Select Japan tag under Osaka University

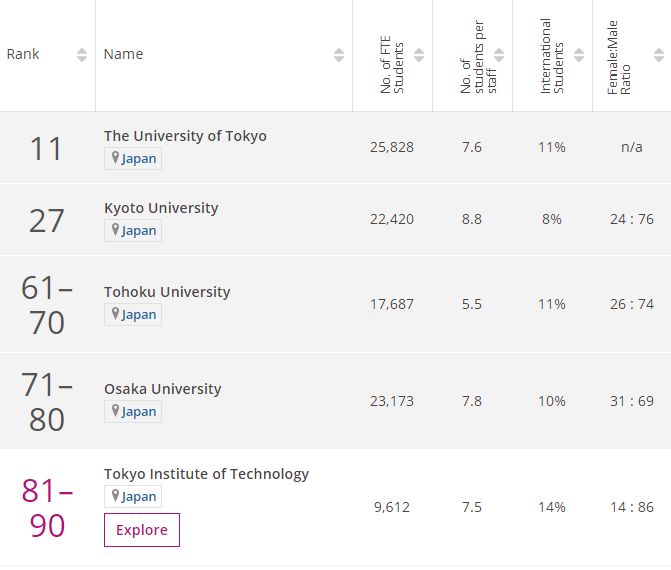point(133,412)
